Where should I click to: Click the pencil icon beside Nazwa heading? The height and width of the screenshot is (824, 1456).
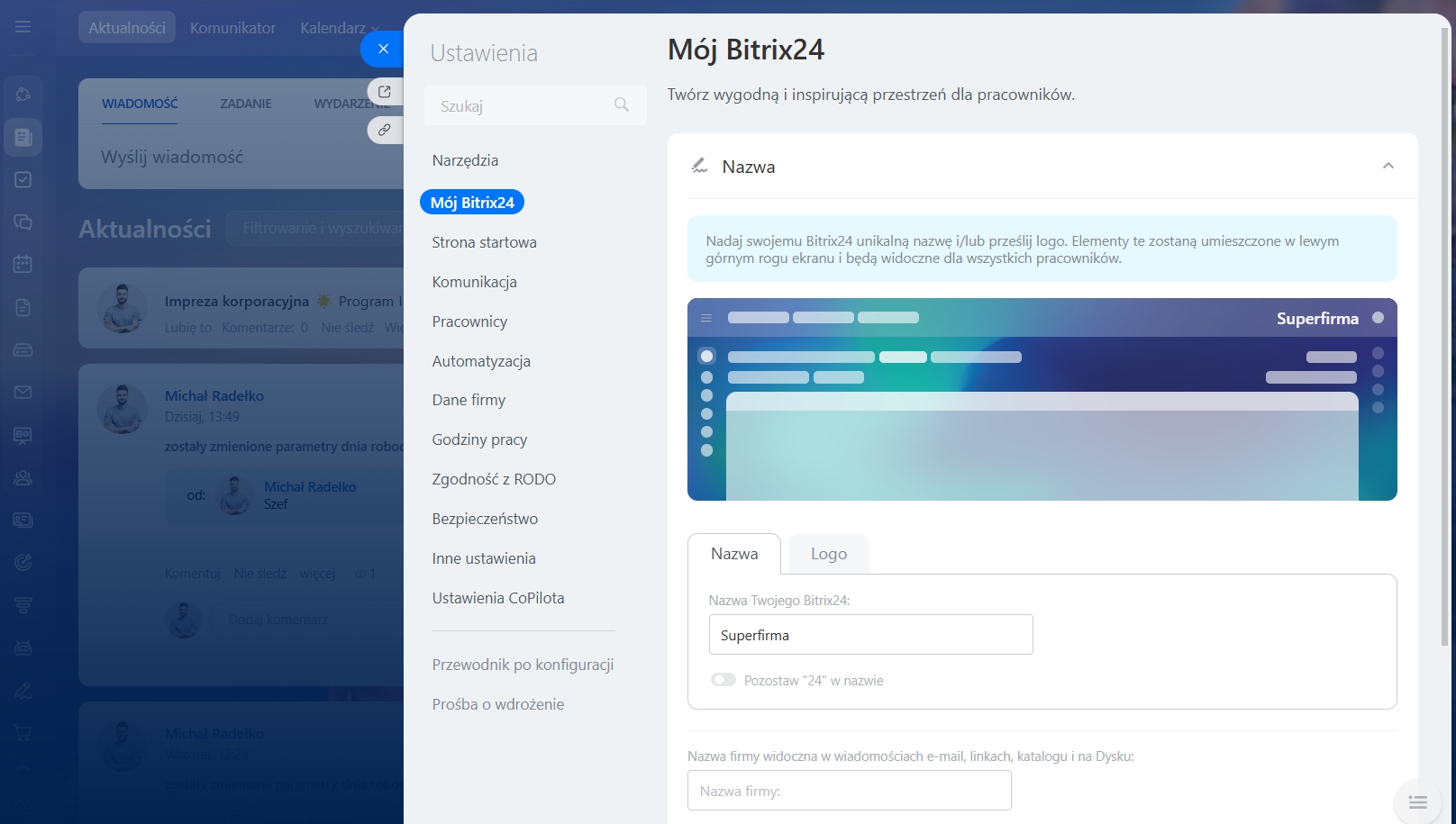pos(699,166)
